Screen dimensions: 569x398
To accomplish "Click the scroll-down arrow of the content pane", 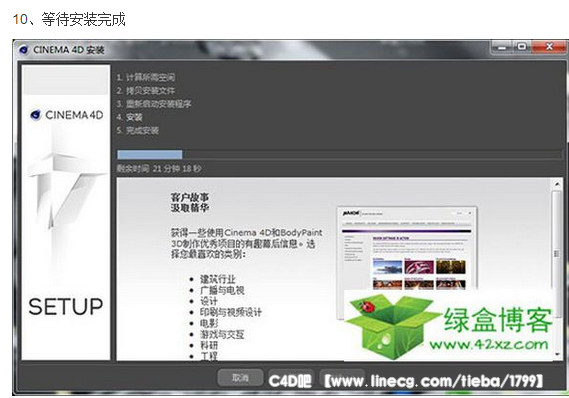I will pos(557,354).
